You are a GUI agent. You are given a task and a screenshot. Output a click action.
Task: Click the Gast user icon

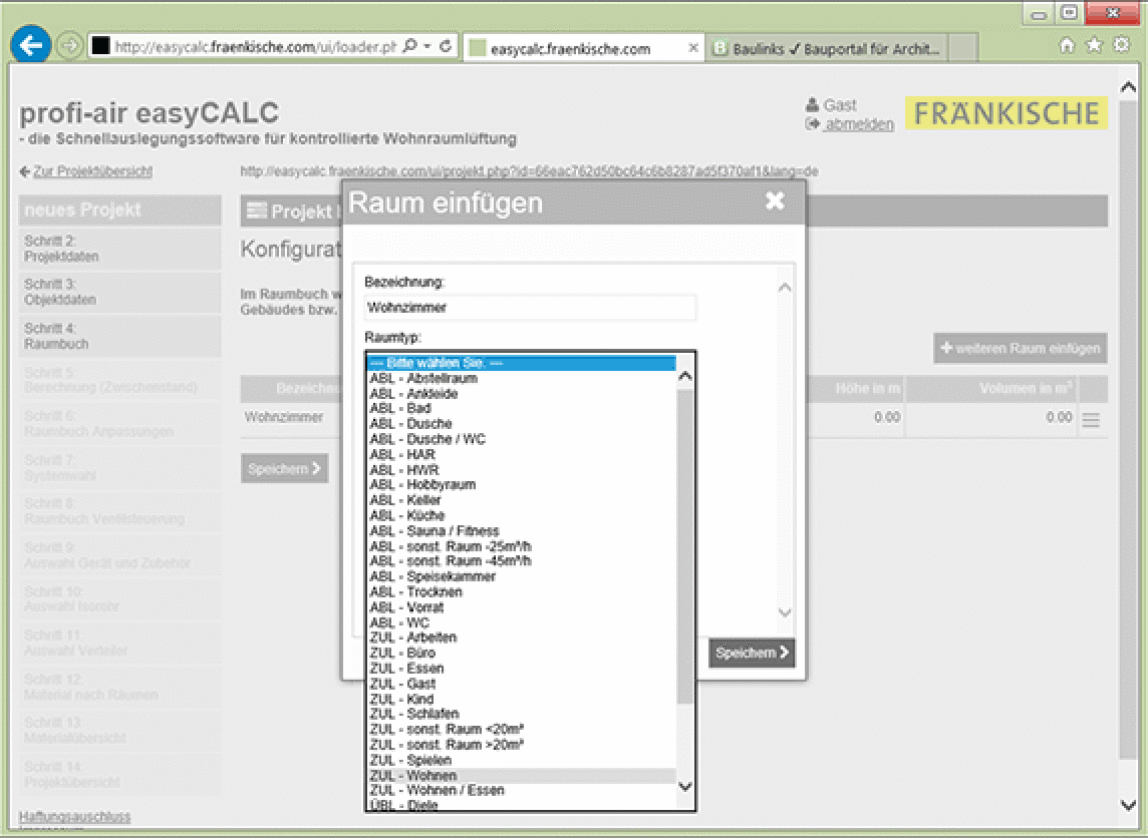tap(812, 105)
